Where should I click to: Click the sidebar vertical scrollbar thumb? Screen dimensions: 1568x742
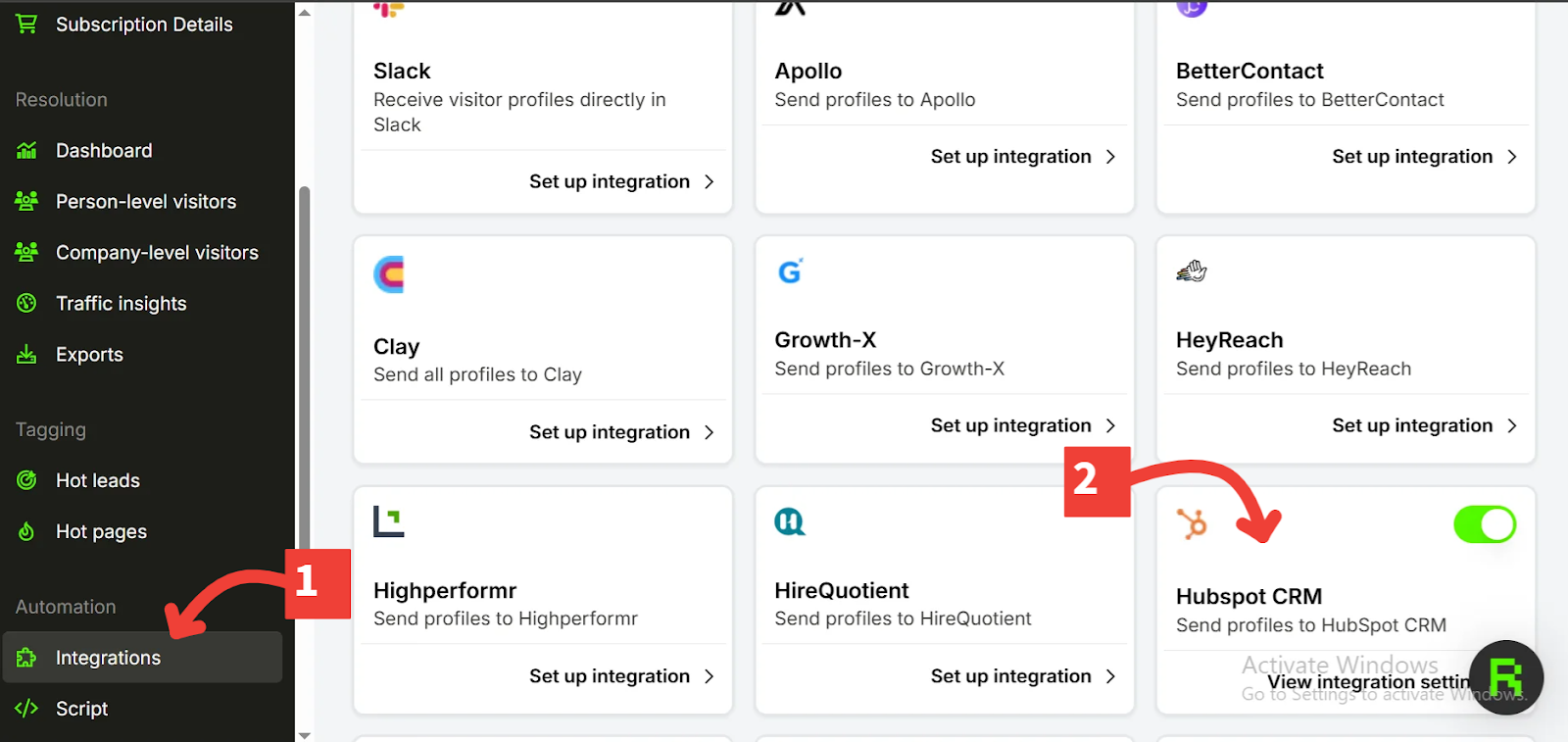[x=305, y=372]
